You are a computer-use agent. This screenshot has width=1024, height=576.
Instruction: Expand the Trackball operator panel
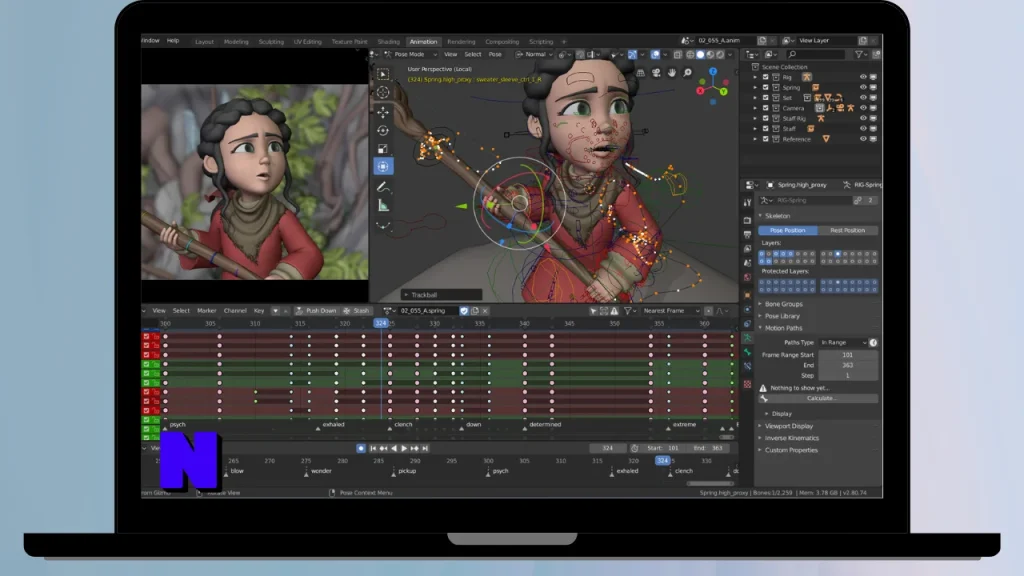(x=441, y=295)
